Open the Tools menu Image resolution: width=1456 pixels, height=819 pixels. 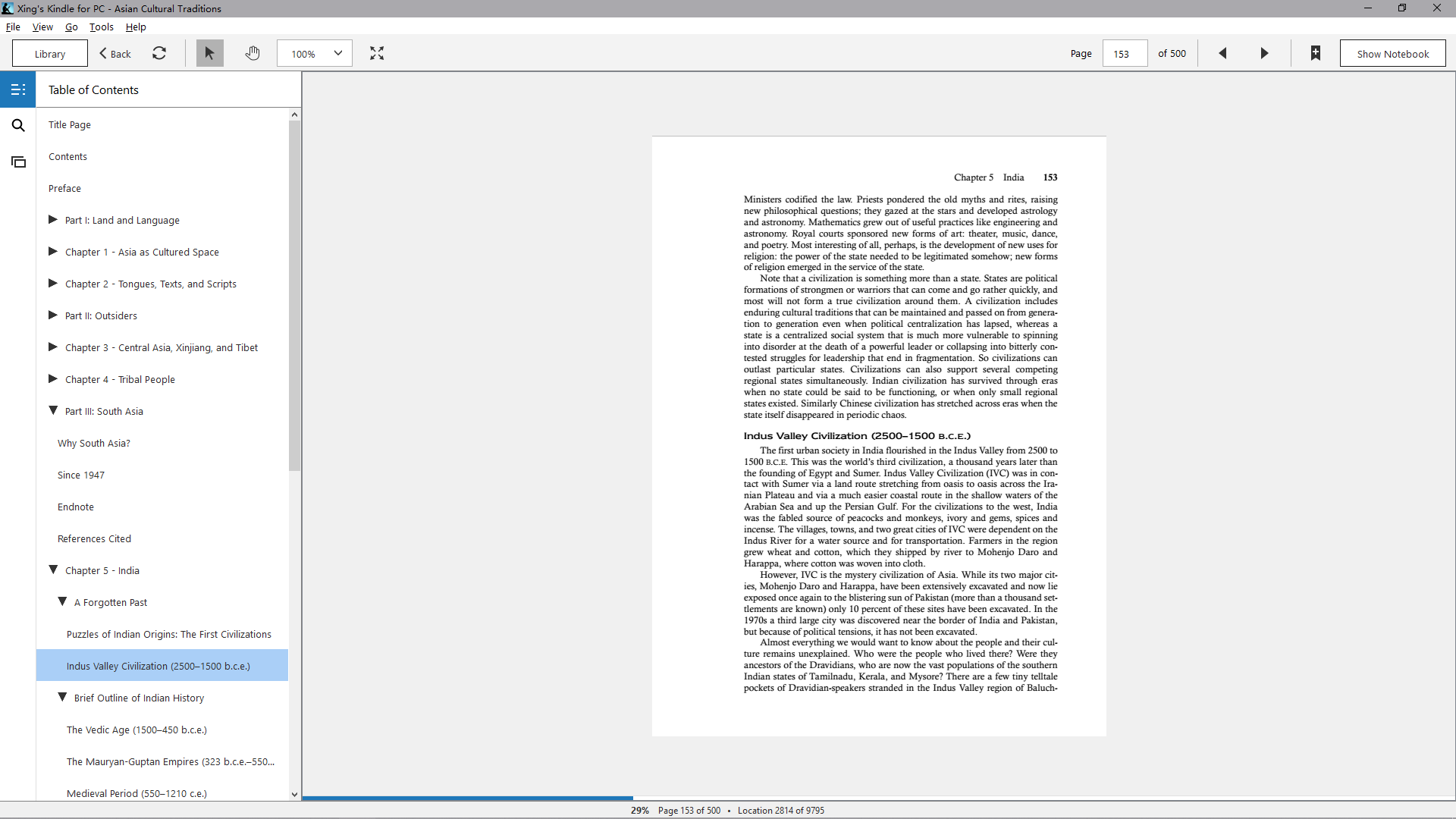click(x=102, y=27)
